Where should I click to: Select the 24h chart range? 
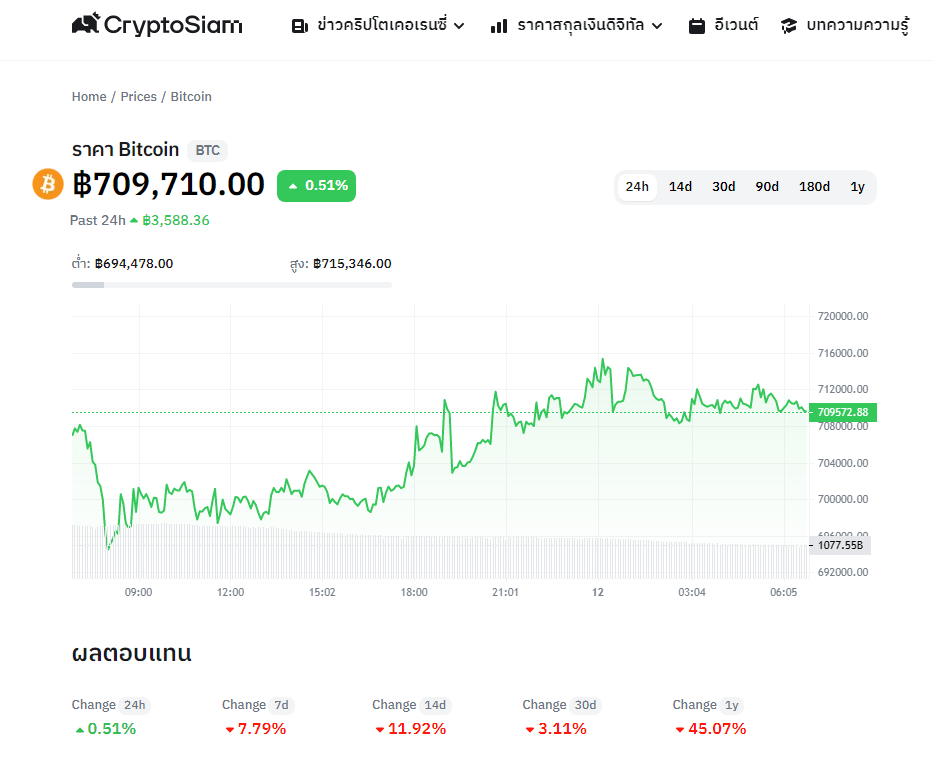pyautogui.click(x=637, y=187)
